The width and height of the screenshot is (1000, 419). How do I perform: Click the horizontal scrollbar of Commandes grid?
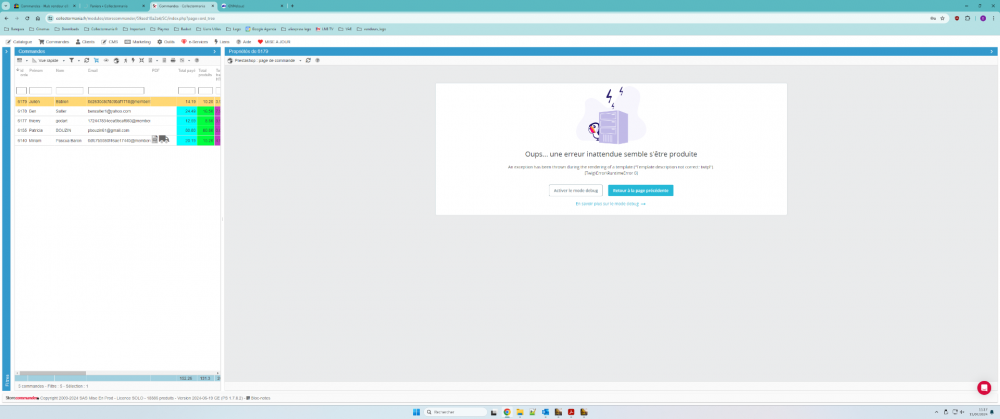click(52, 373)
